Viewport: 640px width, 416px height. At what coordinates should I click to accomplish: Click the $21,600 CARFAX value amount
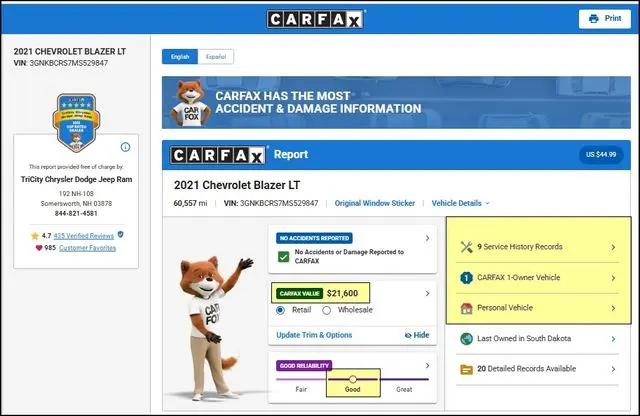(342, 293)
